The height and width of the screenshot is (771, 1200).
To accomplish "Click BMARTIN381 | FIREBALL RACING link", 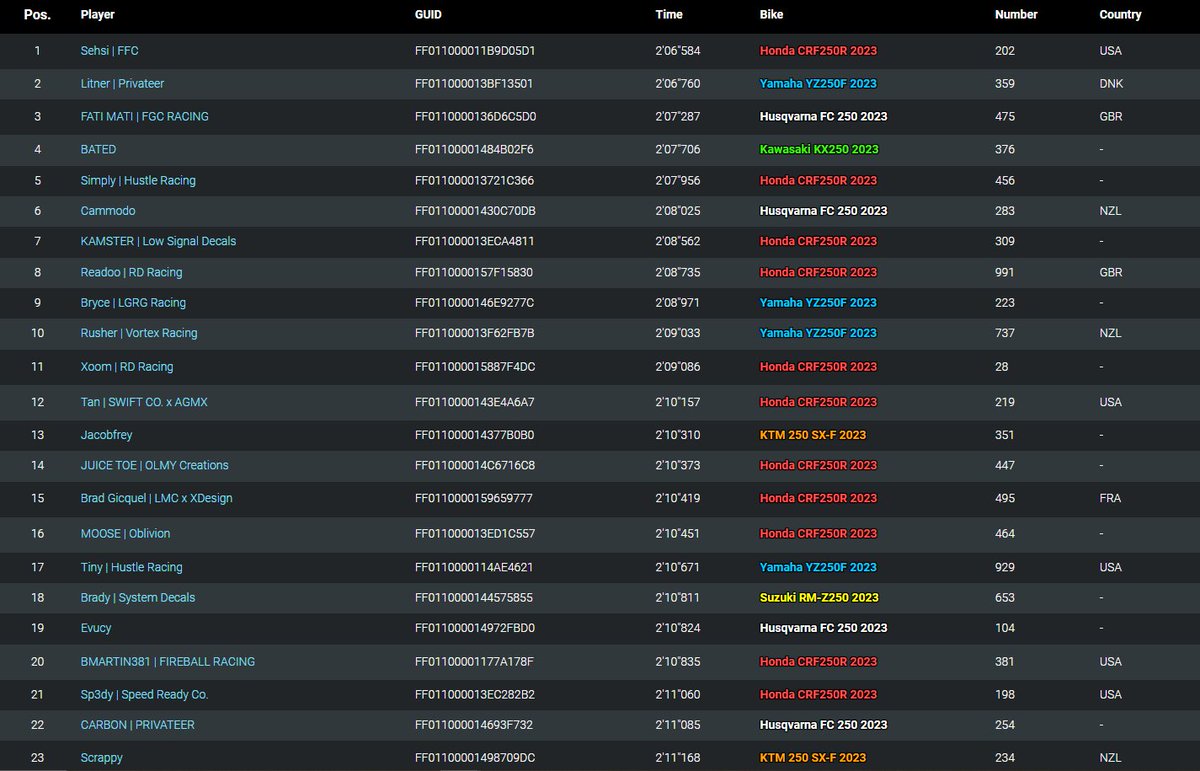I will 168,661.
